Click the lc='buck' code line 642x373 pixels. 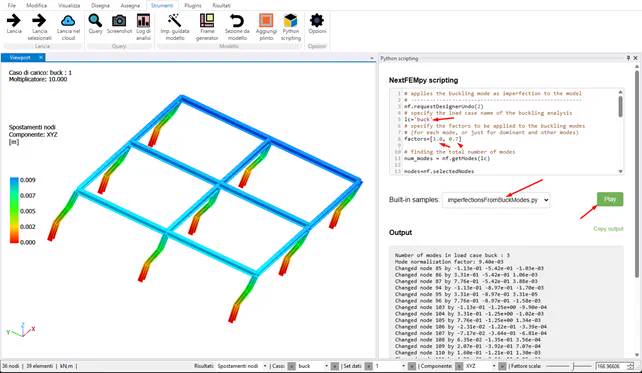tap(418, 119)
